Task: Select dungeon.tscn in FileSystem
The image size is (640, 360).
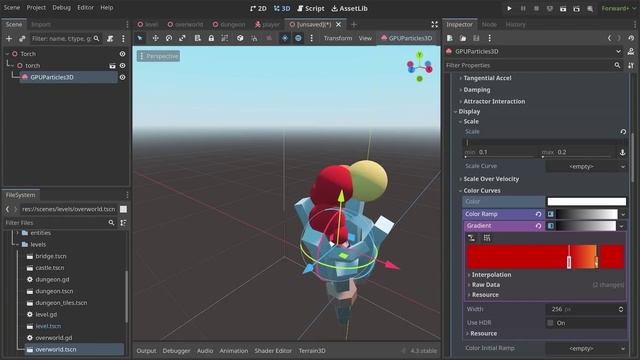Action: (x=54, y=291)
